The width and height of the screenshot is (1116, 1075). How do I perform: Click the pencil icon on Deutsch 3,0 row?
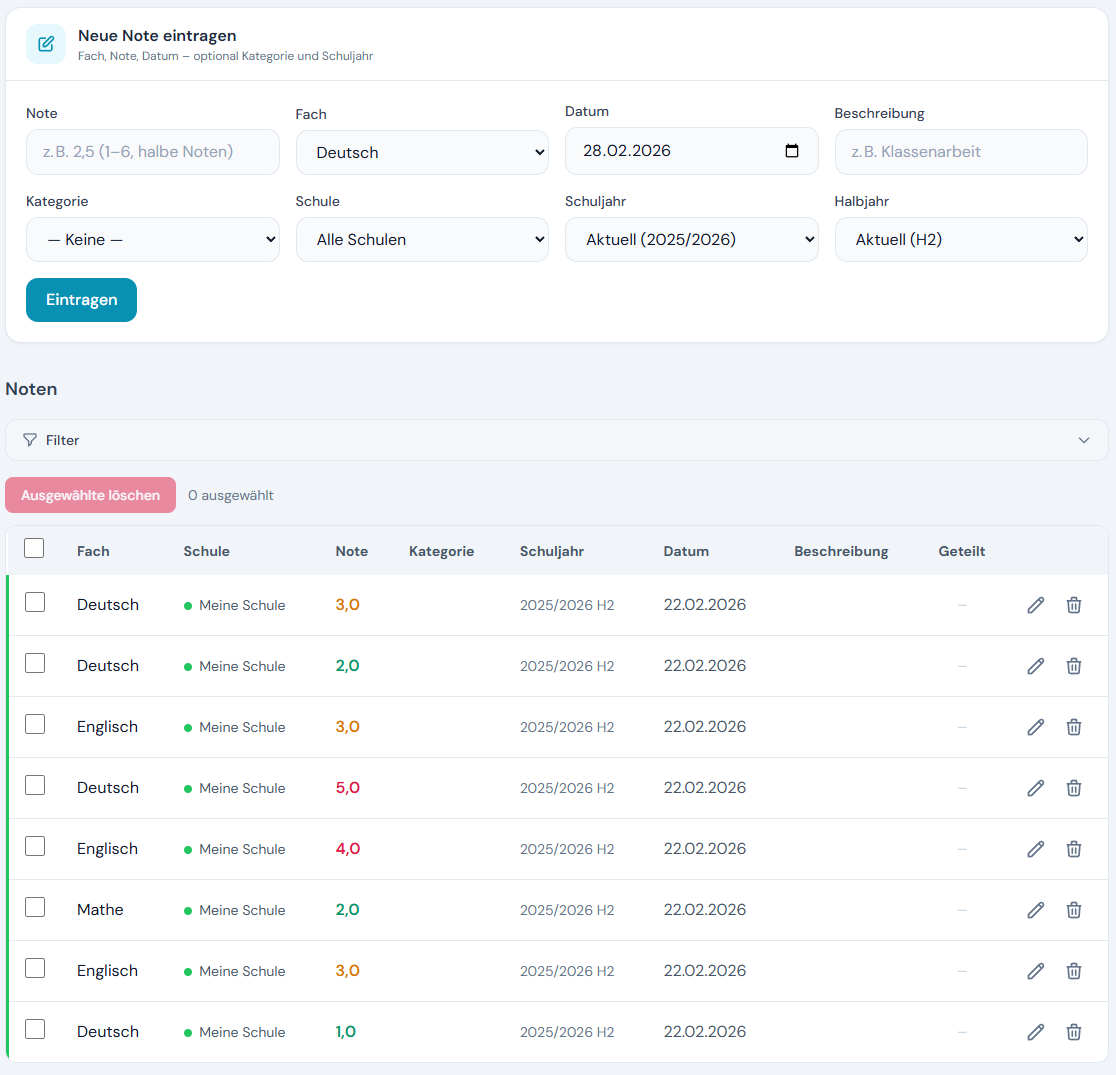point(1035,605)
